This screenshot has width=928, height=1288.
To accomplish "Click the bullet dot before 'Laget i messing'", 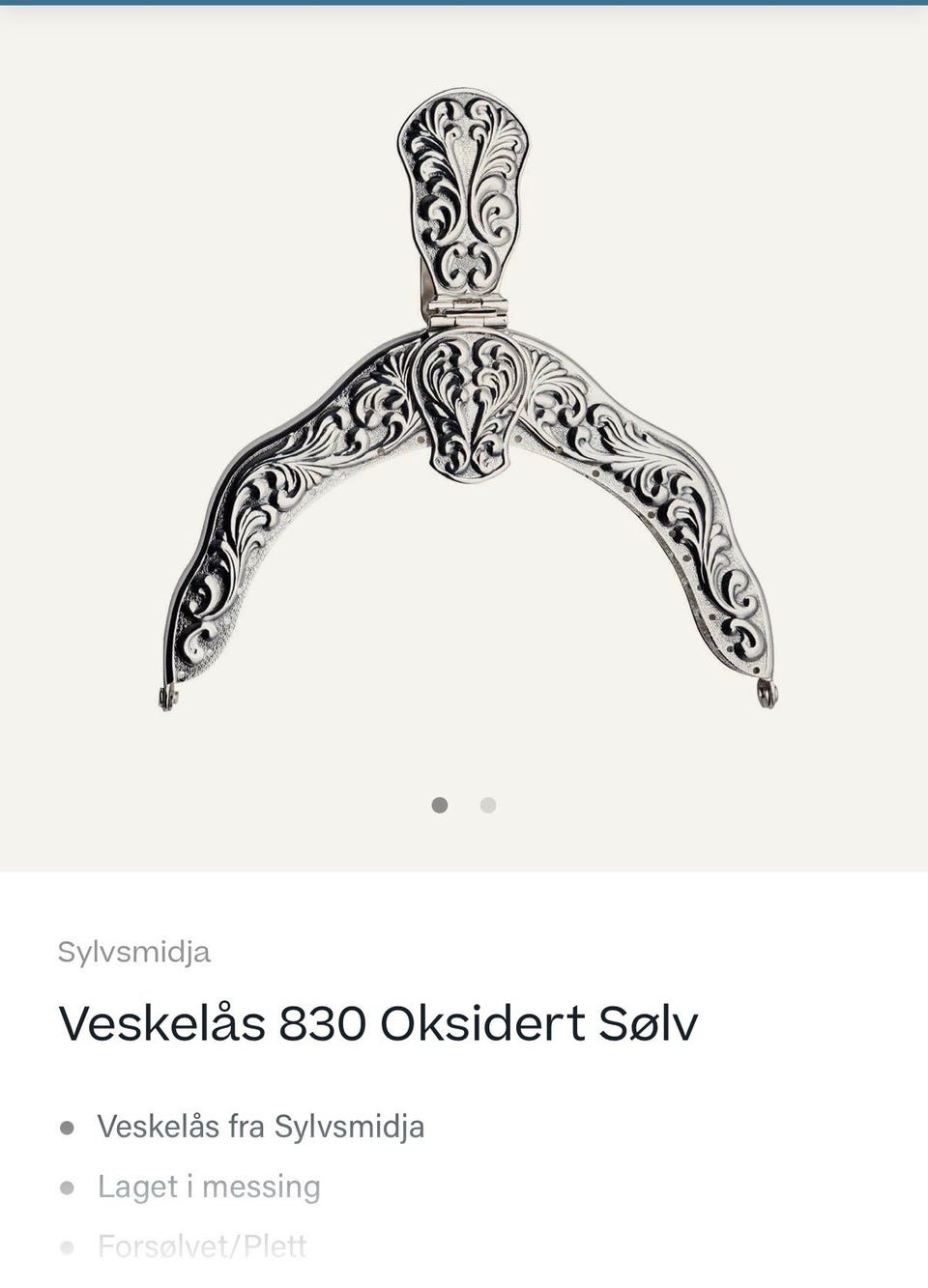I will 67,1188.
